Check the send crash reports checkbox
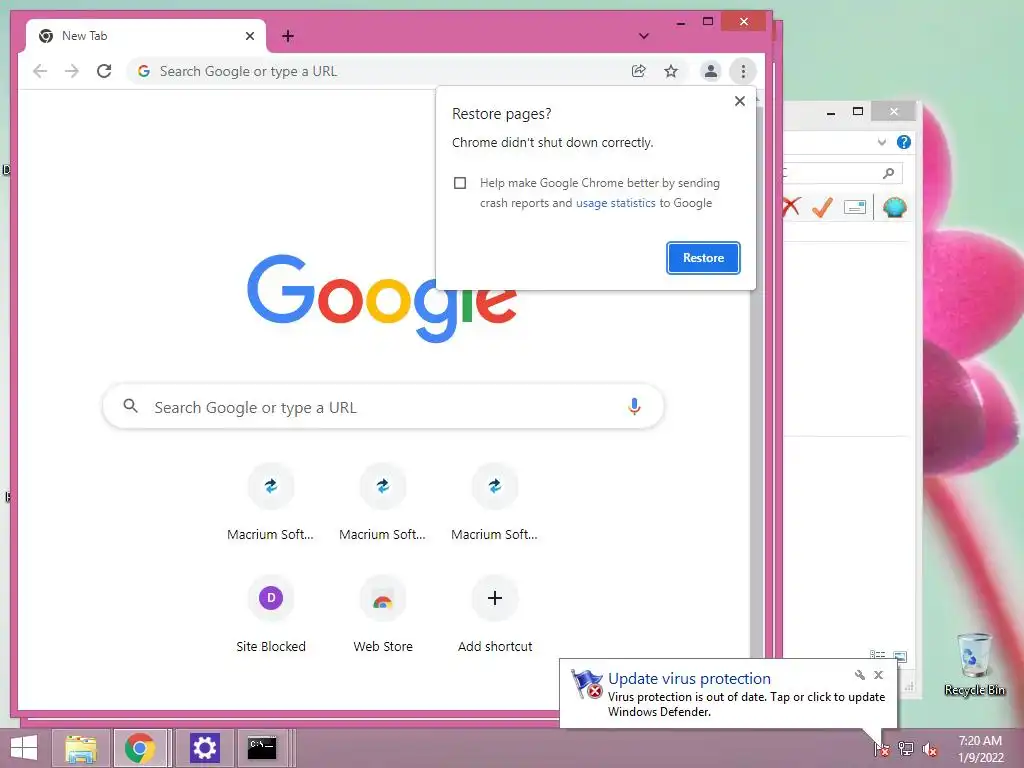Screen dimensions: 1024x768 [460, 183]
